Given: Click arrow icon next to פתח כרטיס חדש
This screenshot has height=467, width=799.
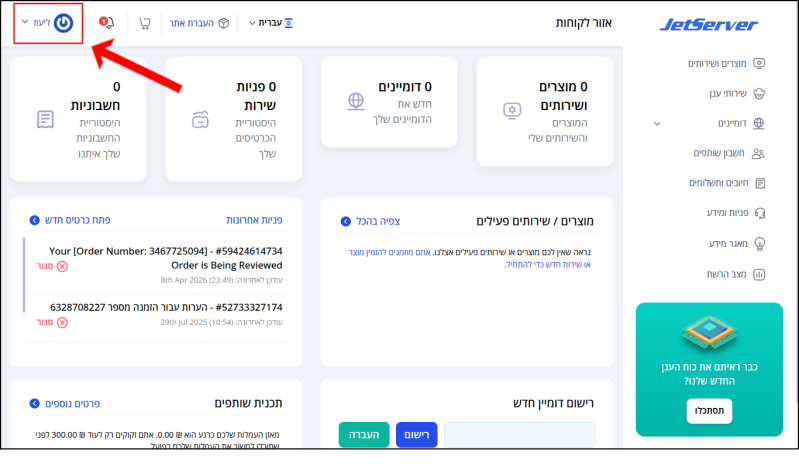Looking at the screenshot, I should (35, 220).
